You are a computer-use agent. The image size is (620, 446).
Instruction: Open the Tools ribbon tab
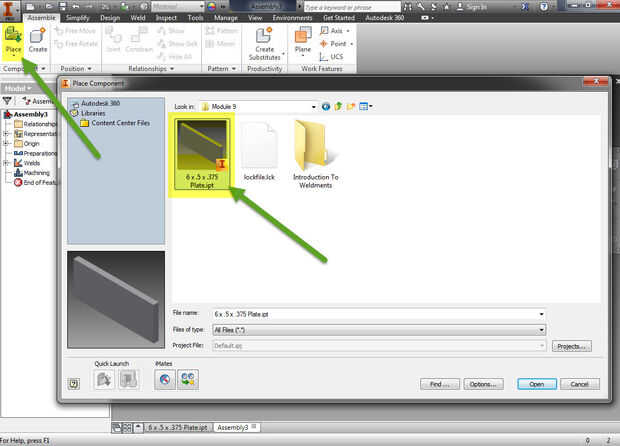tap(195, 18)
